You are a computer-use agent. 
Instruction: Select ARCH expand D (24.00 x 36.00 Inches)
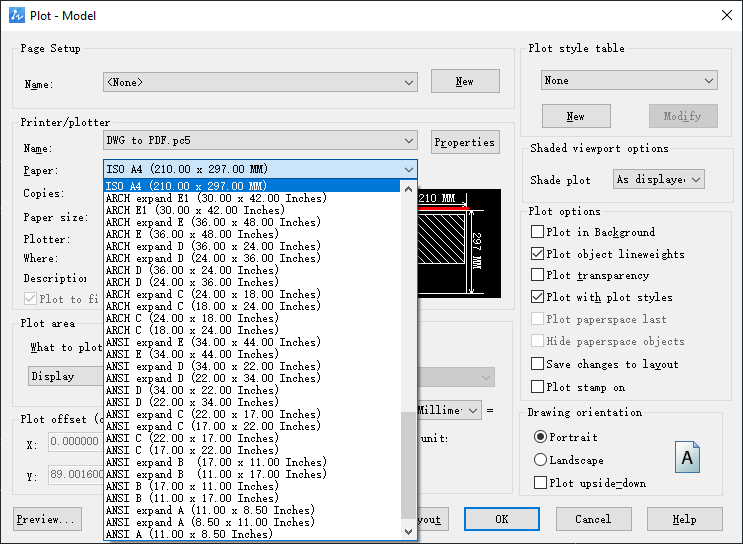(252, 258)
